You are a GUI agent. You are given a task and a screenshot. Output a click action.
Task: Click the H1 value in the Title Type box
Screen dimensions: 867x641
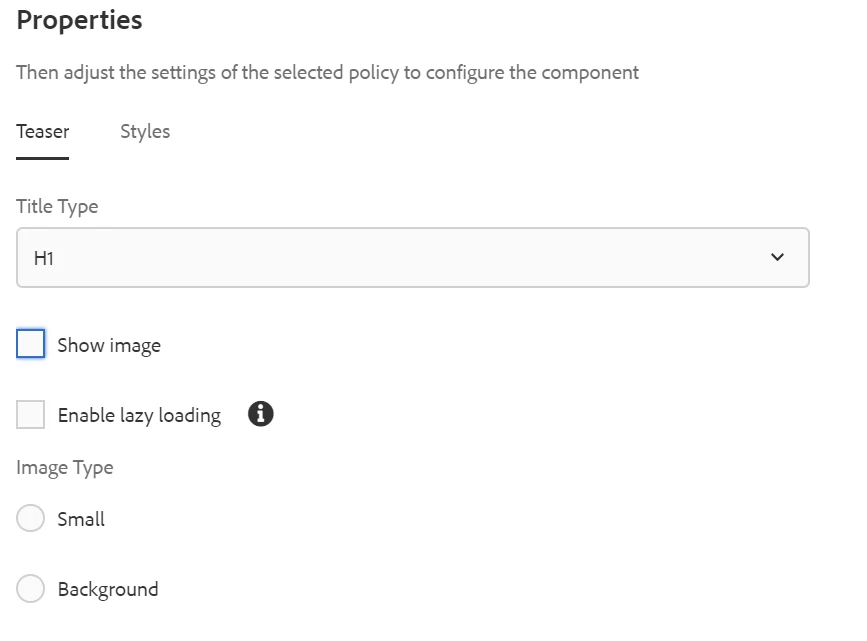pos(43,258)
